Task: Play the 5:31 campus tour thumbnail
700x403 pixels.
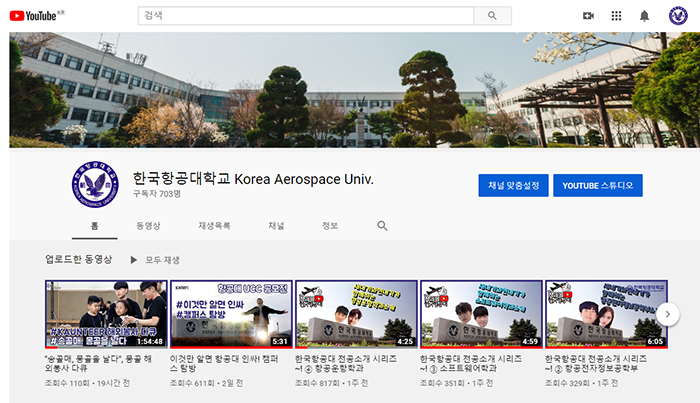Action: click(x=231, y=314)
